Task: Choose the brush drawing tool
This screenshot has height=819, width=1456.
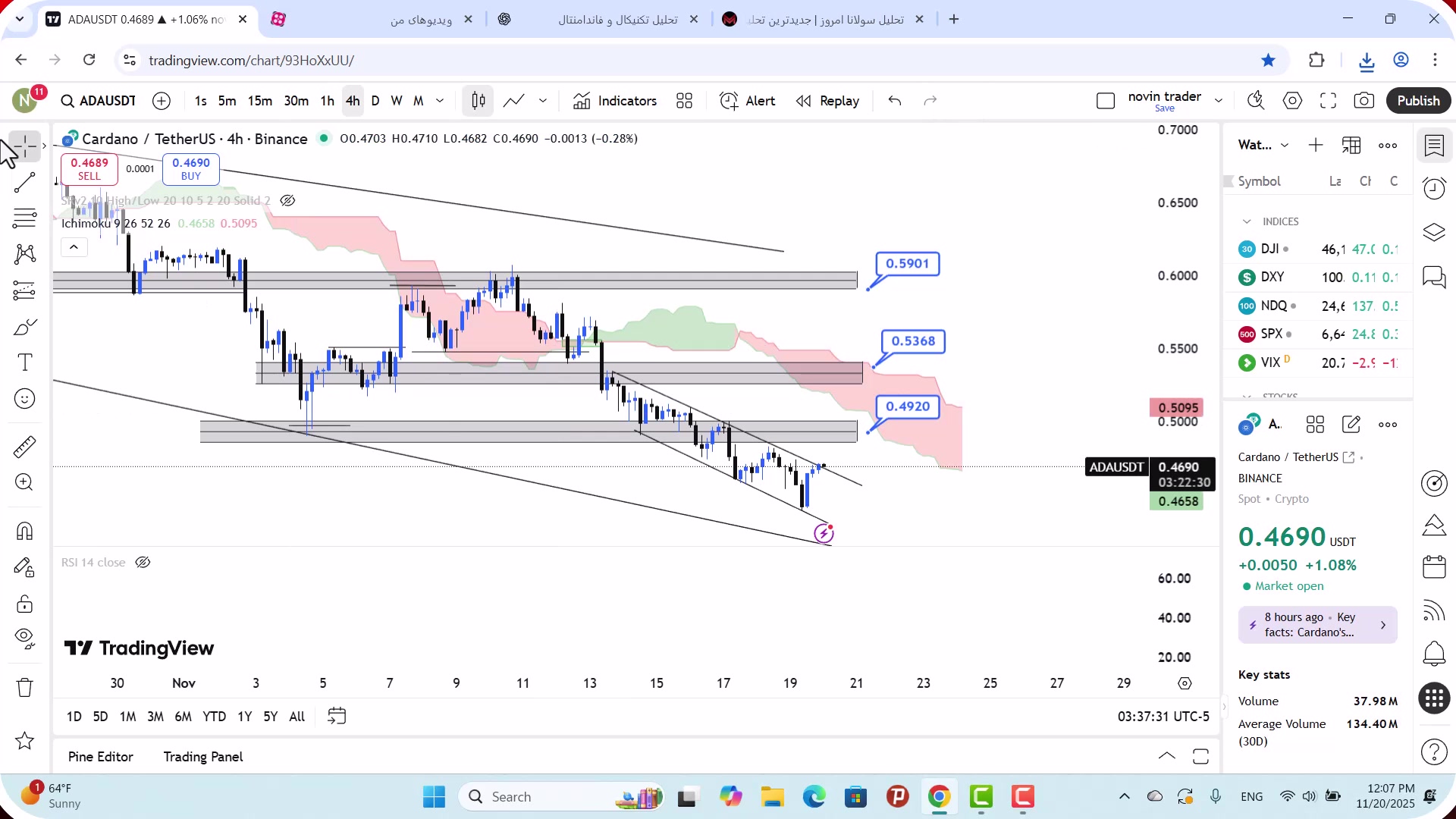Action: coord(25,327)
